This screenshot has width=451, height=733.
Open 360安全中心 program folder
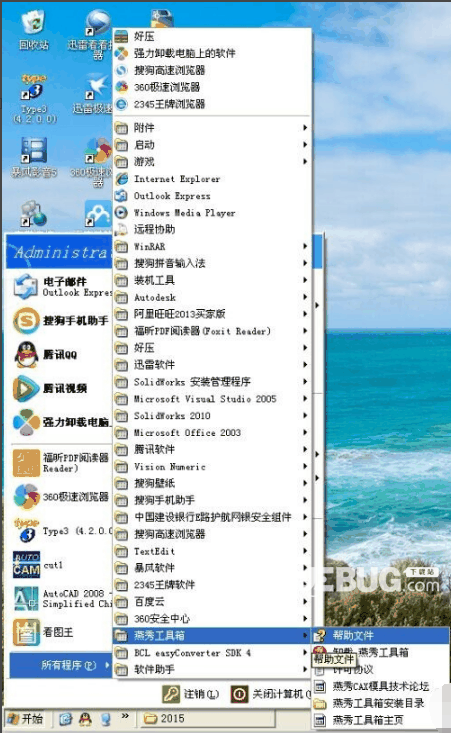(213, 618)
